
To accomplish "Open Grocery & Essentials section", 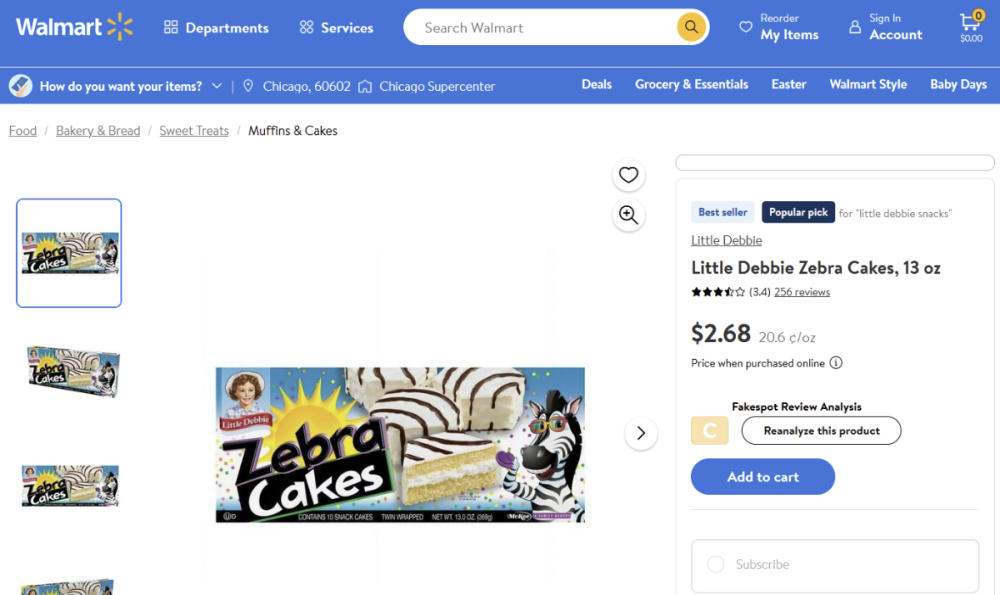I will 691,84.
